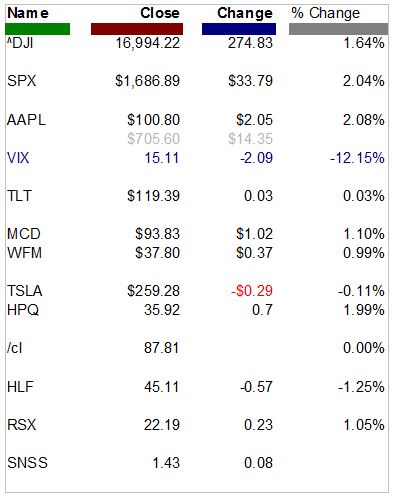This screenshot has width=395, height=497.
Task: Click the Name column header
Action: (28, 13)
